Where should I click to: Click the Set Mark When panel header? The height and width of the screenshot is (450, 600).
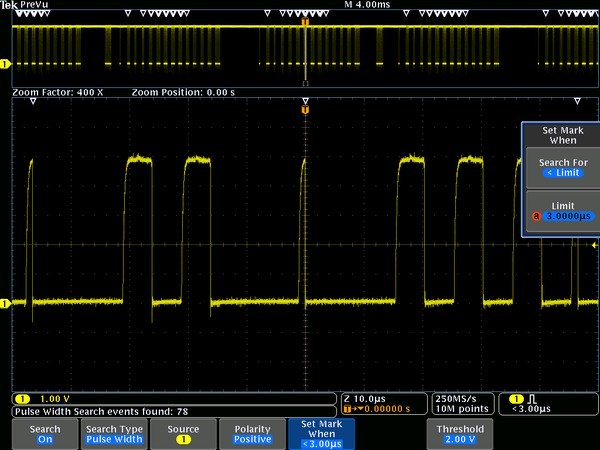click(563, 135)
